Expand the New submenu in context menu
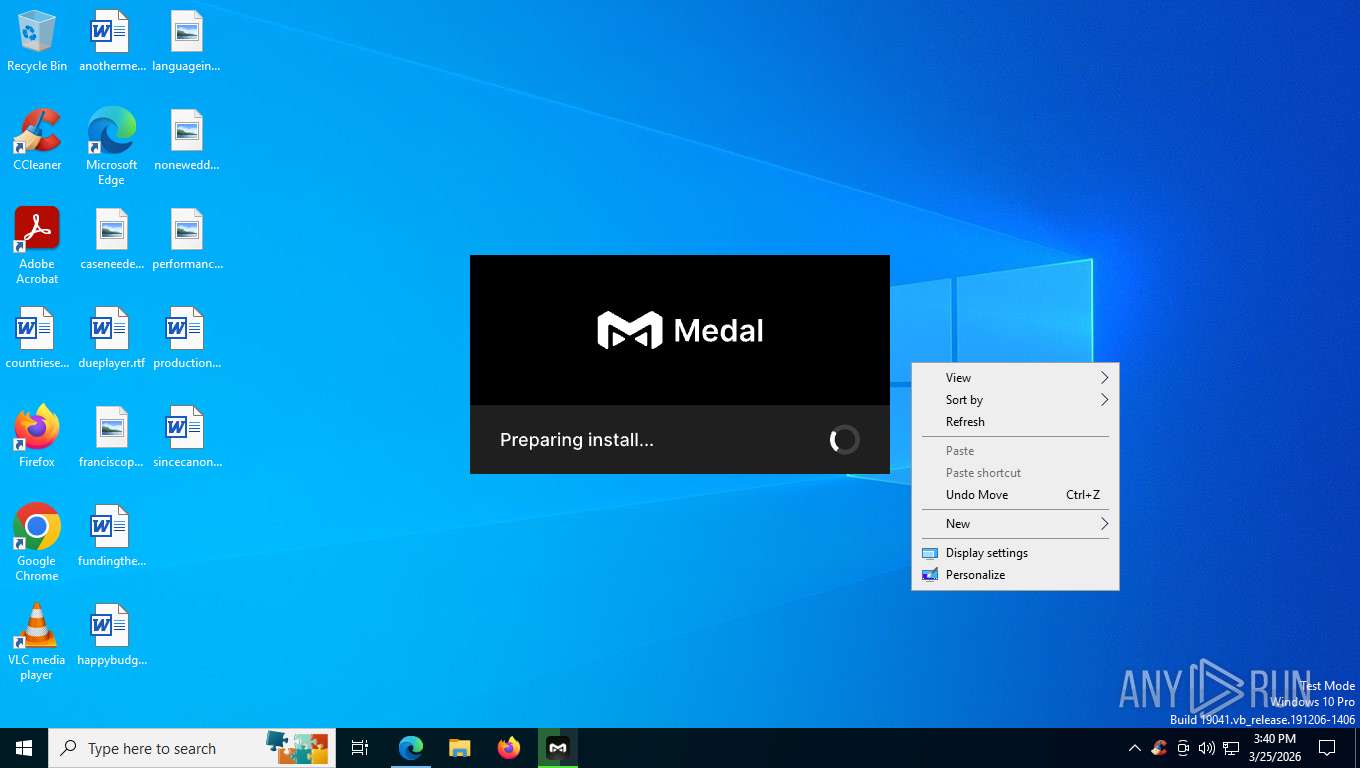 pyautogui.click(x=1015, y=524)
